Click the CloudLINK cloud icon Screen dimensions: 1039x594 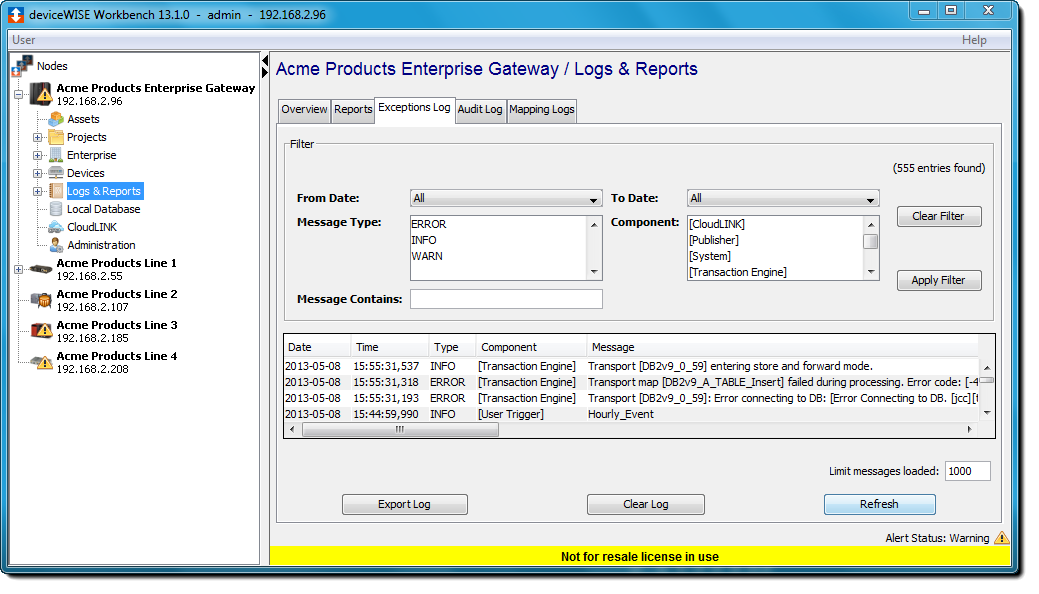pyautogui.click(x=56, y=227)
